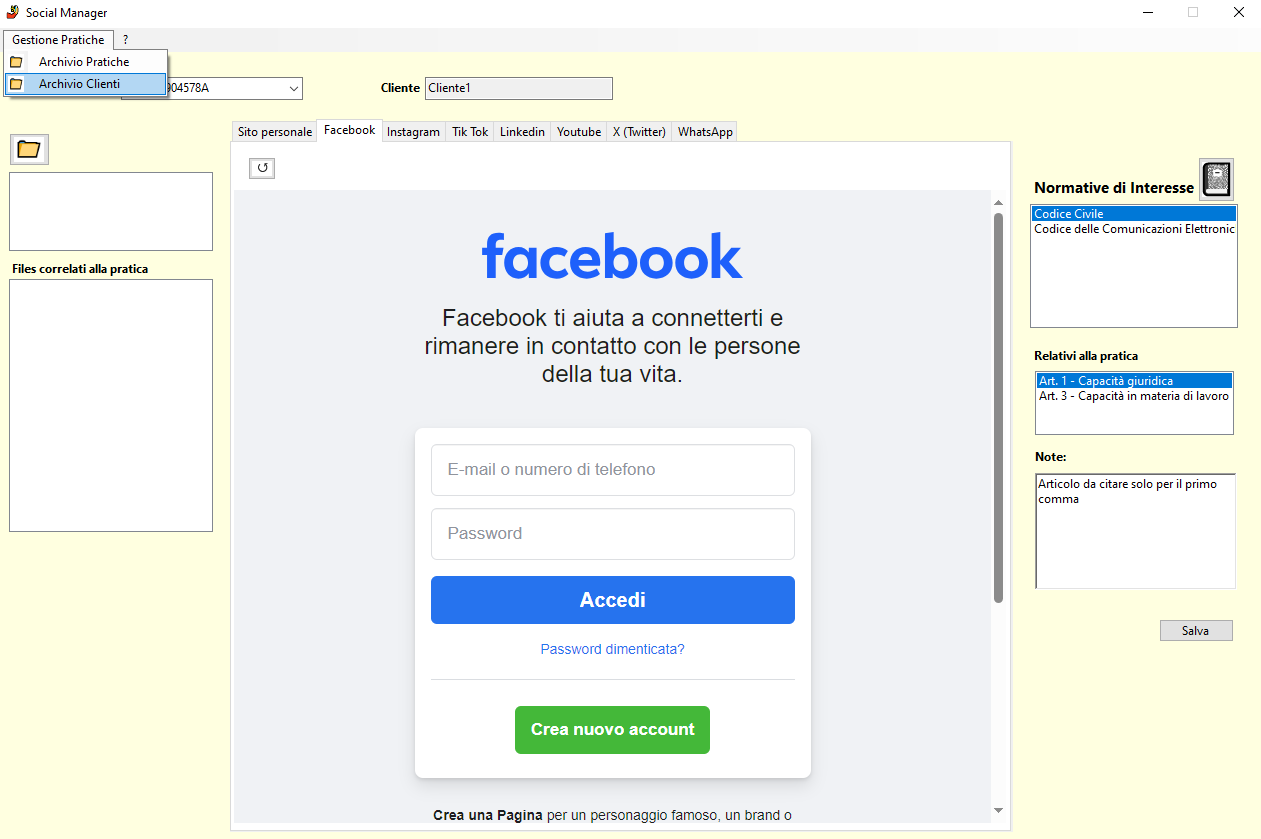Switch to the Sito personale tab
This screenshot has width=1261, height=839.
click(x=275, y=132)
